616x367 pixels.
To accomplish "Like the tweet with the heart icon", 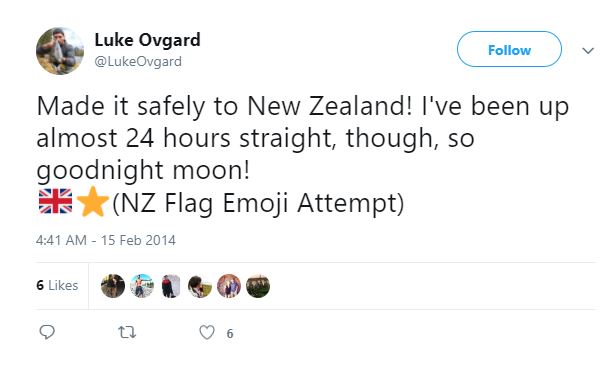I will tap(207, 332).
